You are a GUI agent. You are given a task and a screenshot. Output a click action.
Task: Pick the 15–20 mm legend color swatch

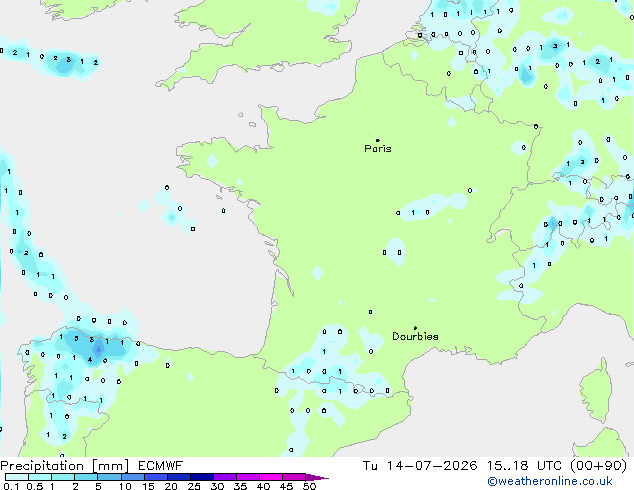(156, 477)
